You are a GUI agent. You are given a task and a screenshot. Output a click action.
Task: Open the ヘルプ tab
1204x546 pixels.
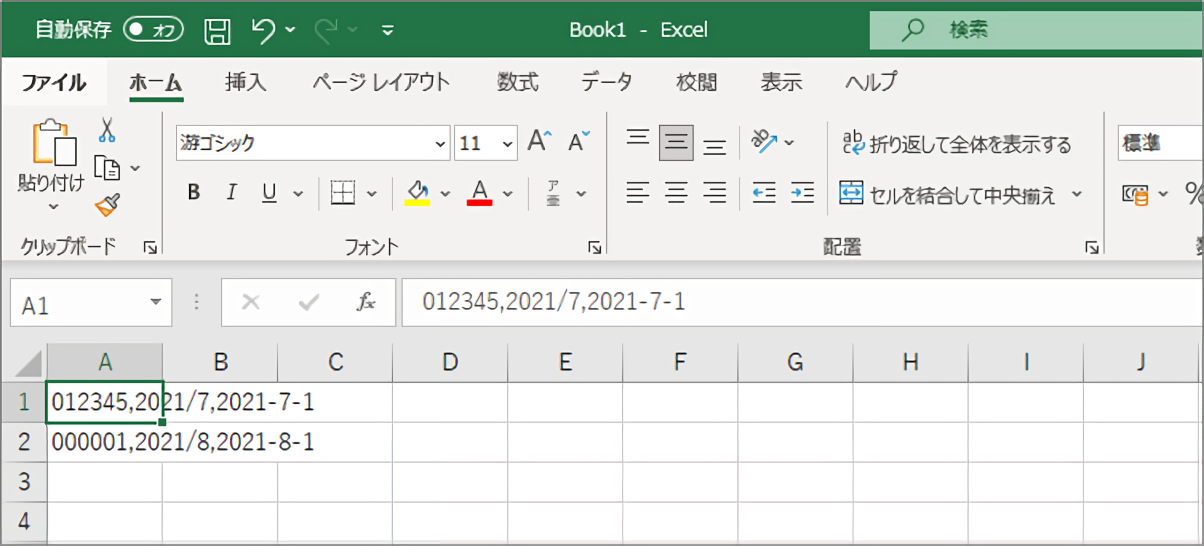point(871,82)
